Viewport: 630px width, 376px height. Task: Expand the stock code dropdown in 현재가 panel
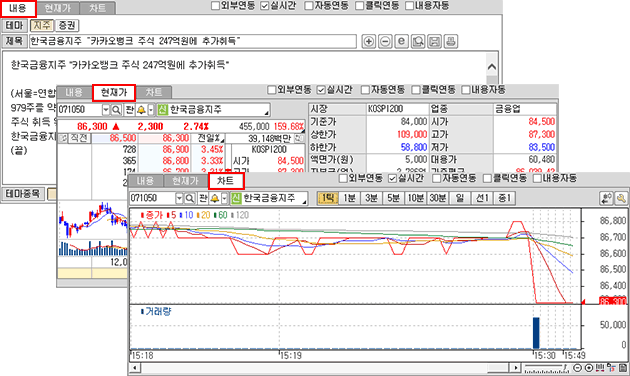pos(106,109)
